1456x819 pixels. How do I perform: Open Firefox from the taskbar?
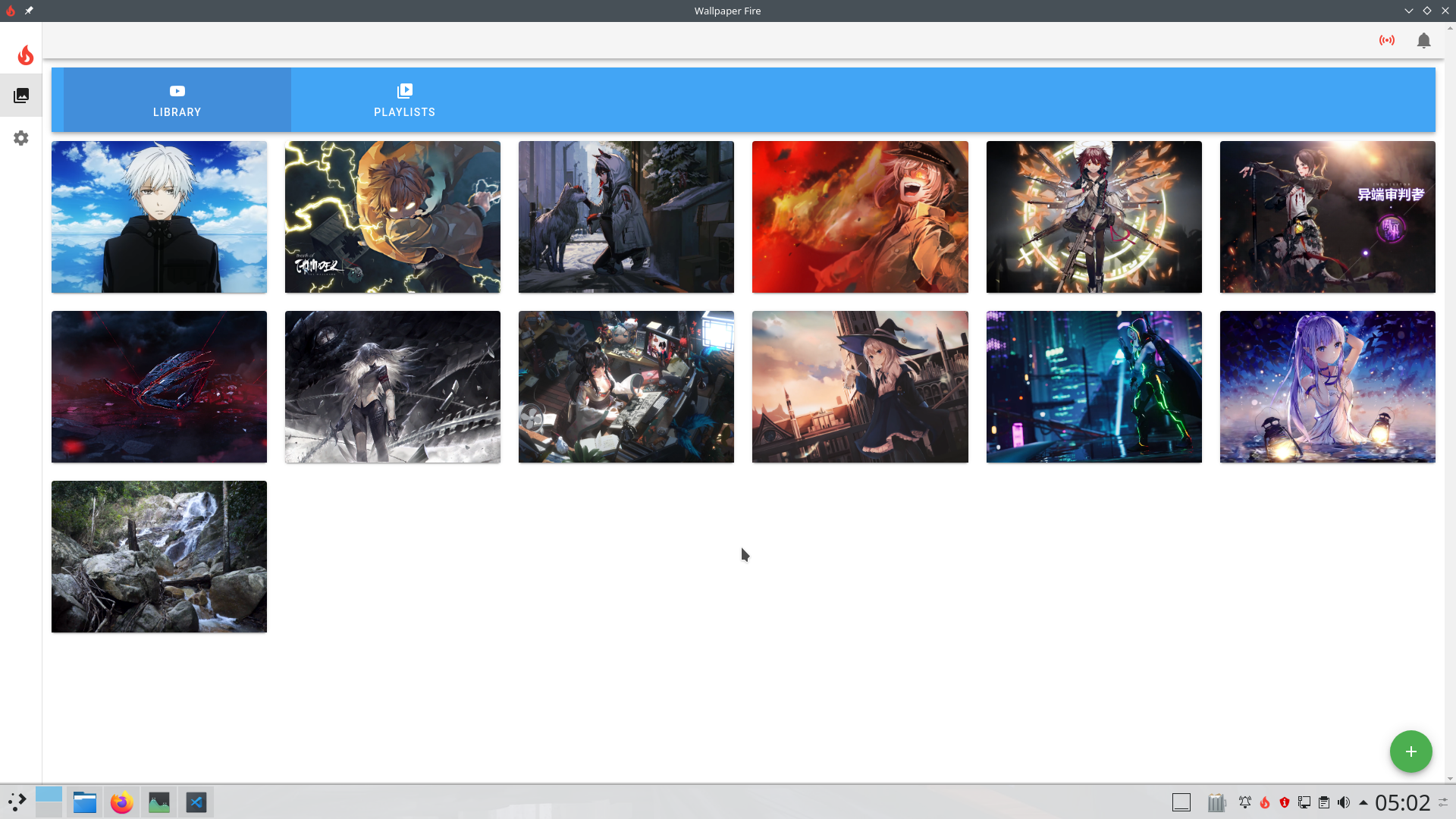[x=121, y=802]
